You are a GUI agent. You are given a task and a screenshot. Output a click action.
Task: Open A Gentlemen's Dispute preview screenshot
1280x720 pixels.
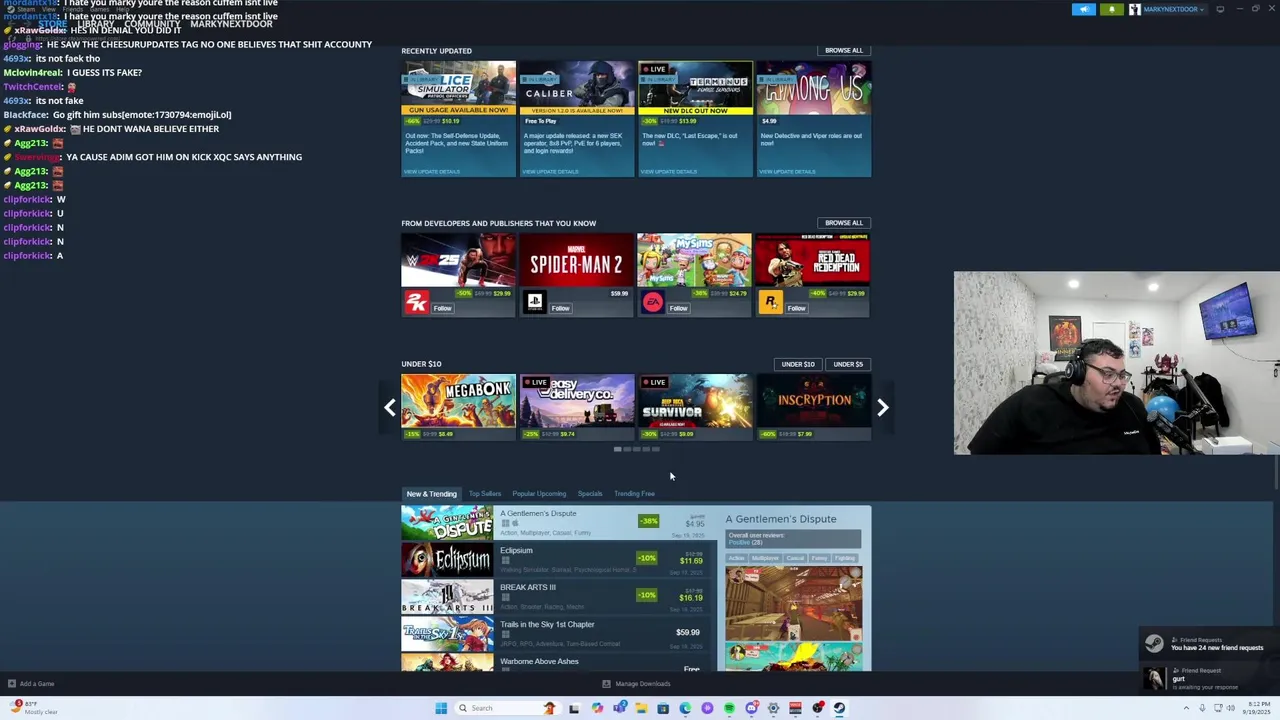tap(794, 604)
